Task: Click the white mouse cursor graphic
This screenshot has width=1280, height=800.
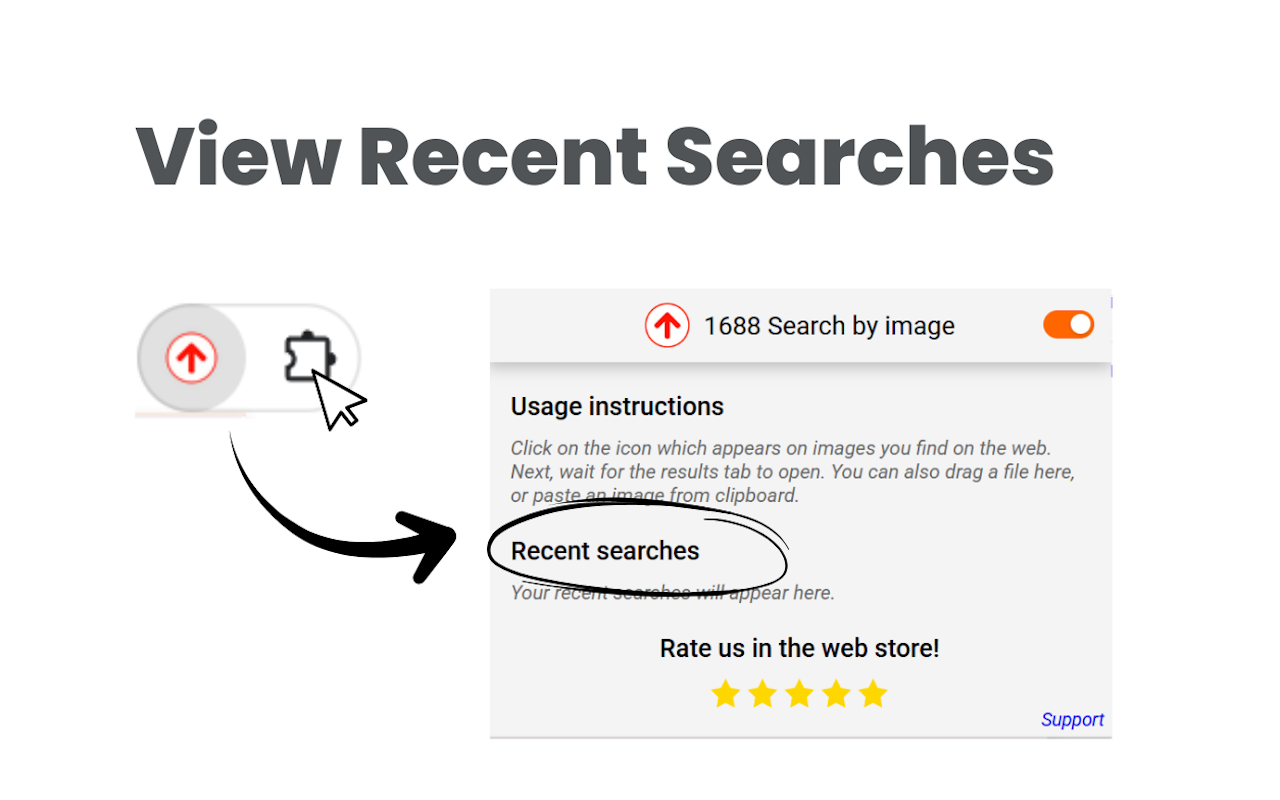Action: click(340, 400)
